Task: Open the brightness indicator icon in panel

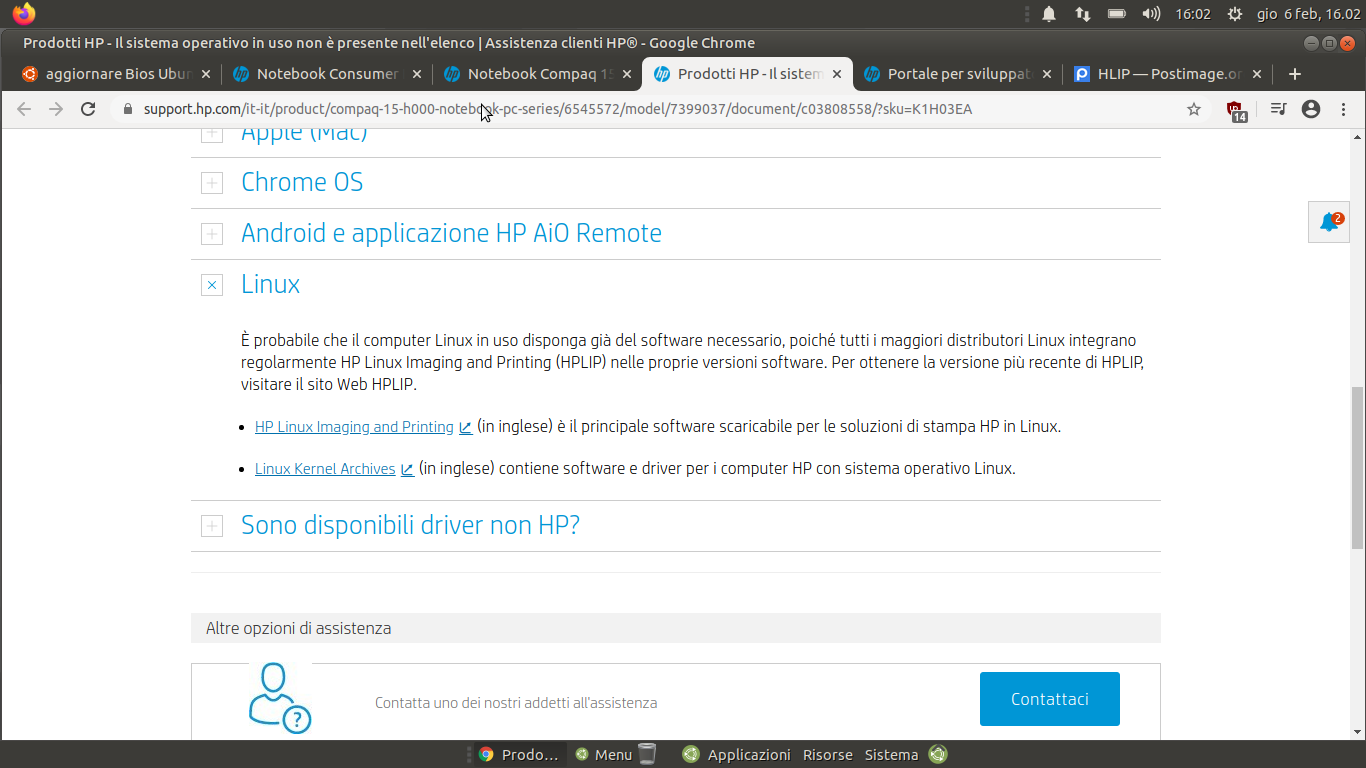Action: coord(1235,14)
